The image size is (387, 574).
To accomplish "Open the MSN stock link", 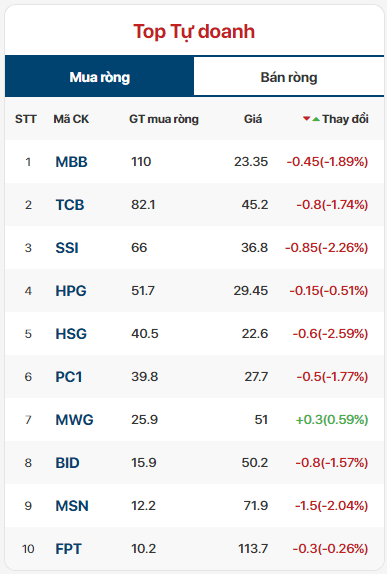I will pos(72,506).
